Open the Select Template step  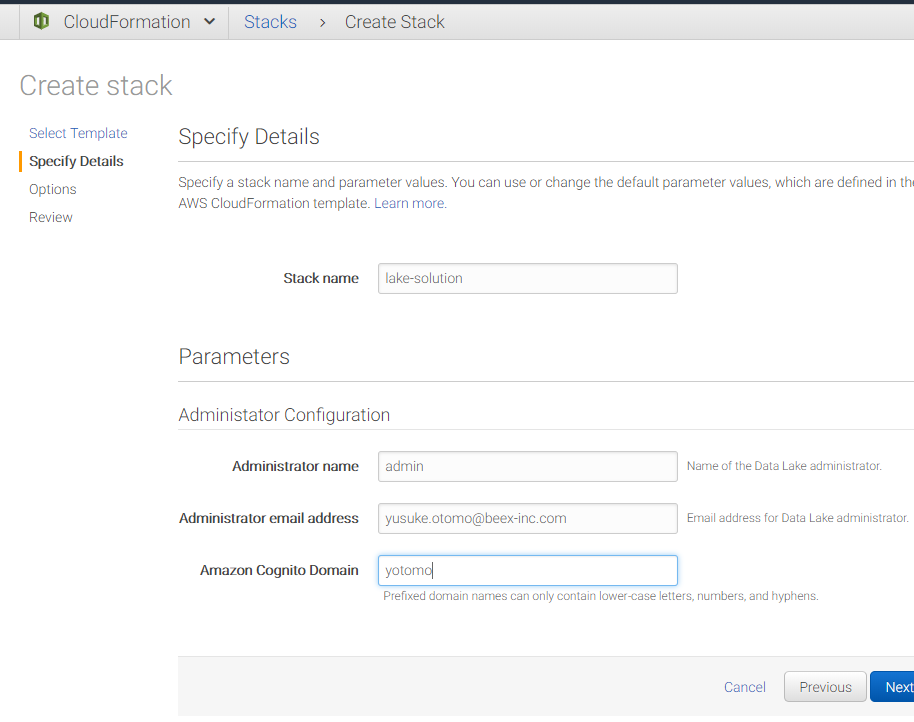[x=78, y=133]
